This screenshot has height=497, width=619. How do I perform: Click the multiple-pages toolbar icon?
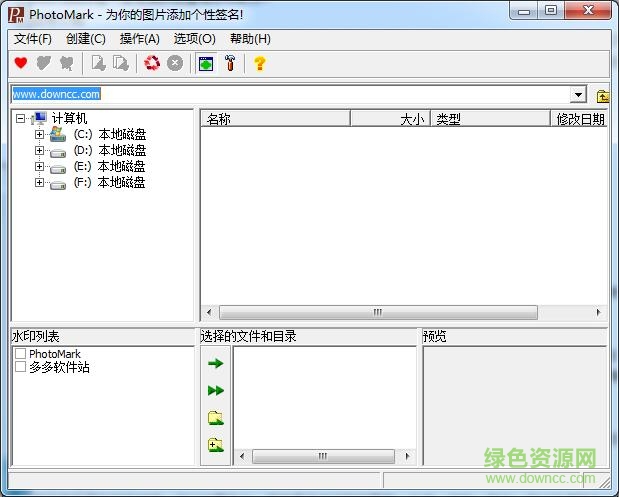pyautogui.click(x=121, y=63)
